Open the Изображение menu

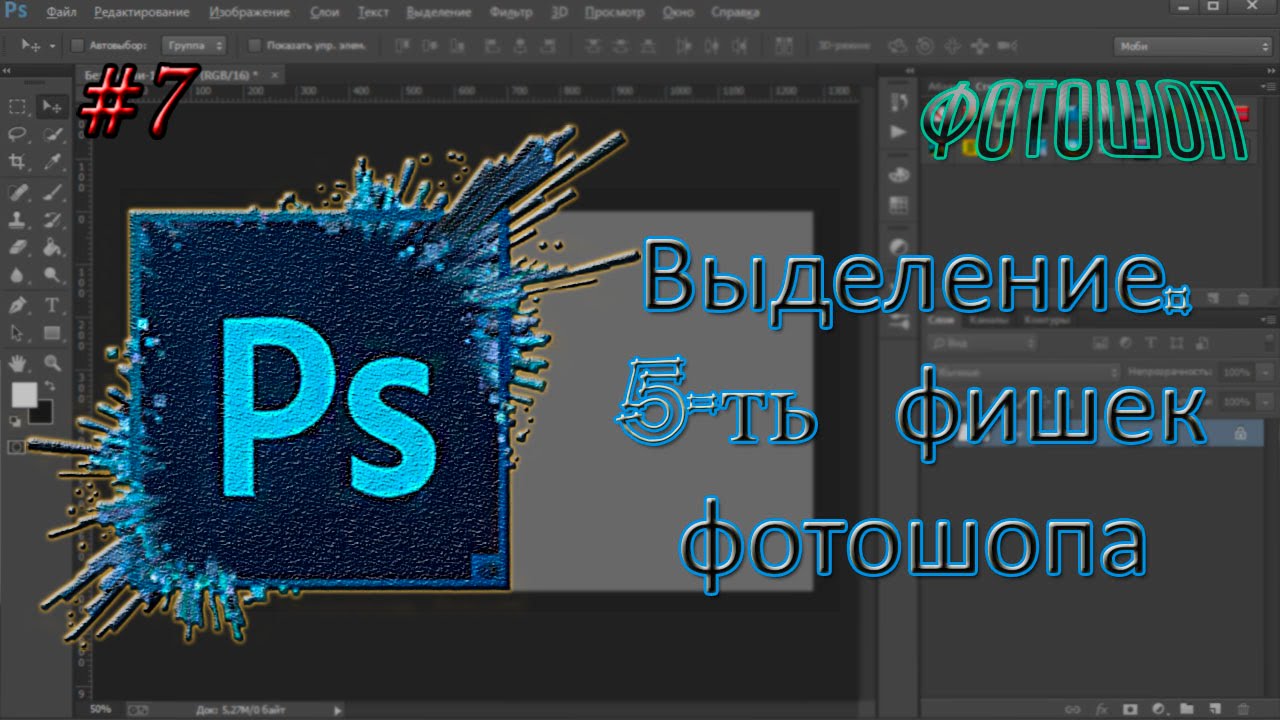click(x=251, y=13)
